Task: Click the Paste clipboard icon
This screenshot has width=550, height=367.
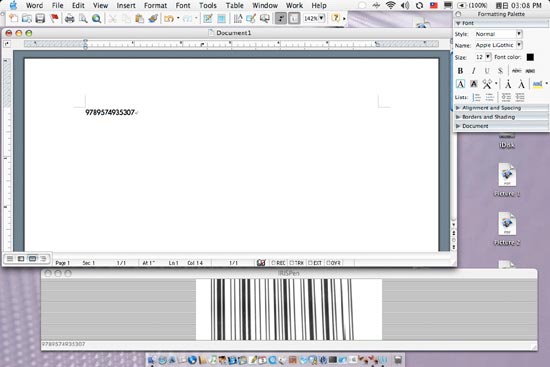Action: pos(139,18)
